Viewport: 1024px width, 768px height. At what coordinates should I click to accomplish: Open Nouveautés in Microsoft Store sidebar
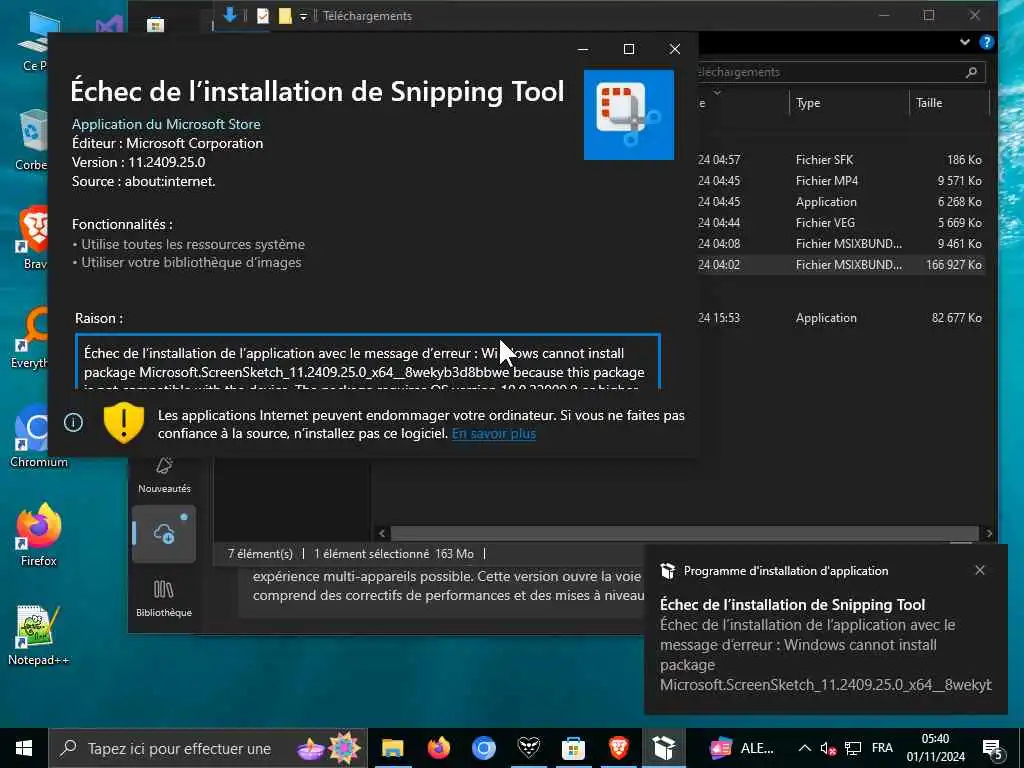tap(164, 475)
